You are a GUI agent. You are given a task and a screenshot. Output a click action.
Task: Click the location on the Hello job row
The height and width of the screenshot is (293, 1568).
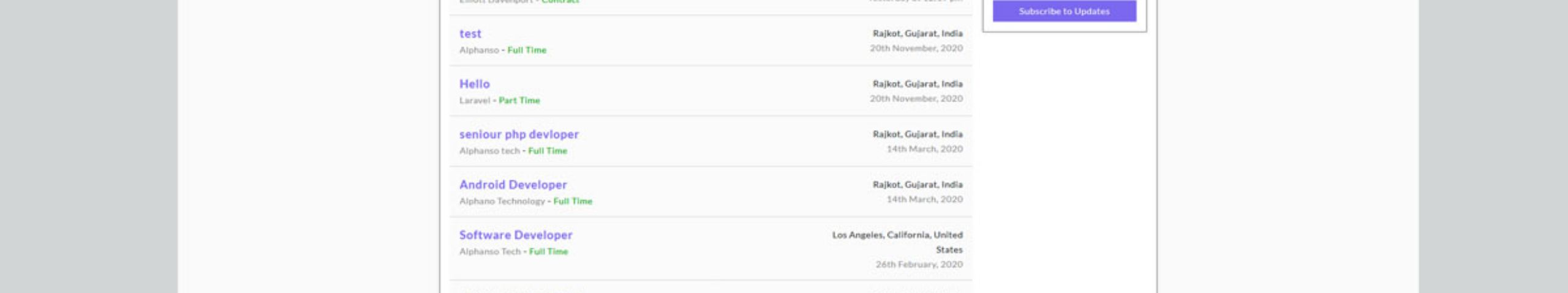pyautogui.click(x=918, y=84)
